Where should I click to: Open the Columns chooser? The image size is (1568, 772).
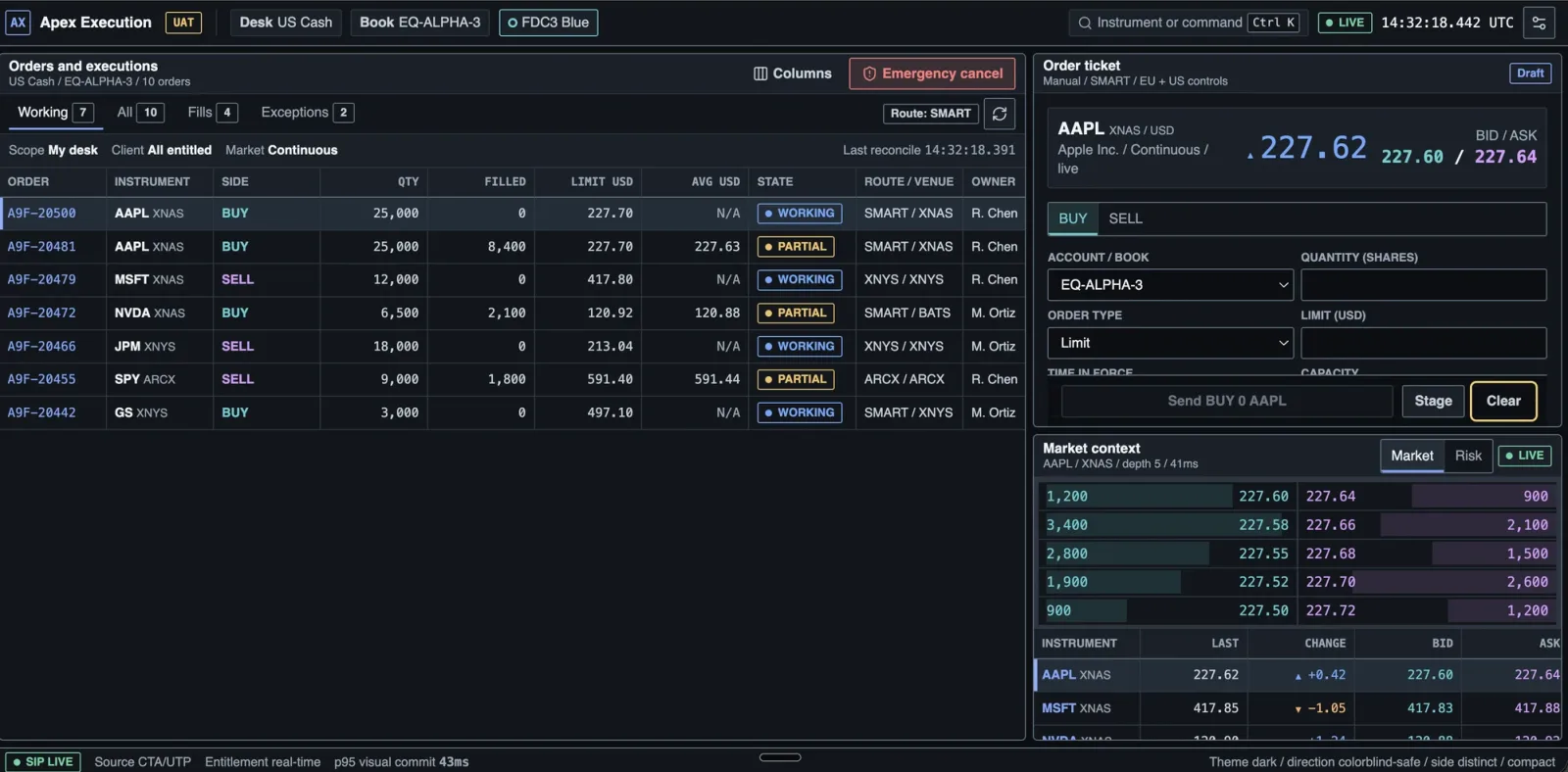click(x=792, y=73)
